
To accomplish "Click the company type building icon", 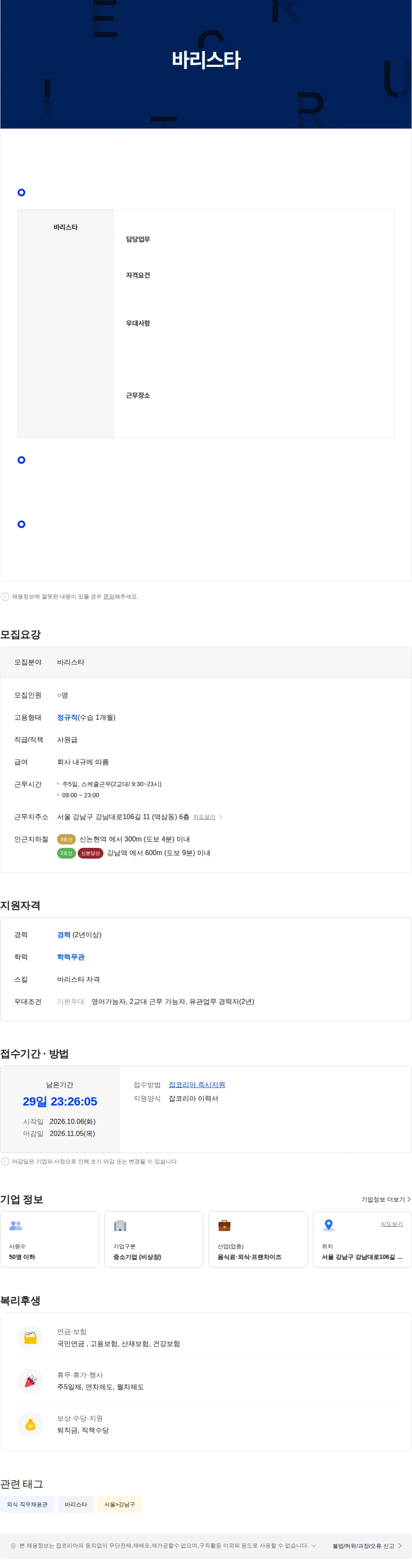I will (120, 1226).
